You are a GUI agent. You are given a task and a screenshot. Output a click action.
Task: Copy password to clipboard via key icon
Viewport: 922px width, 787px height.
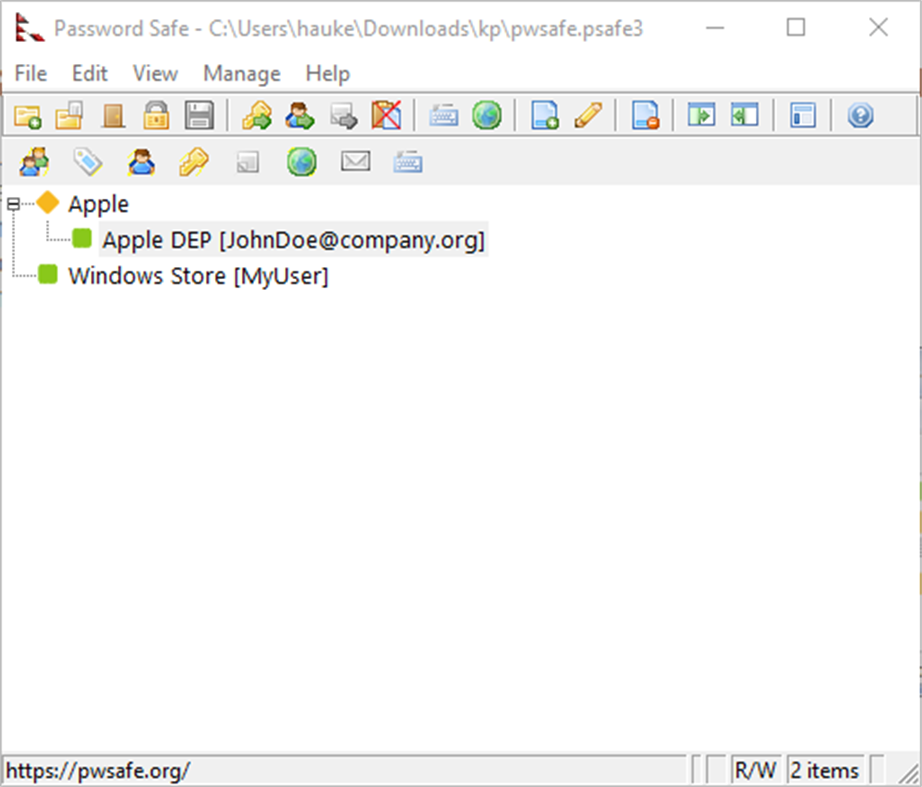click(257, 116)
